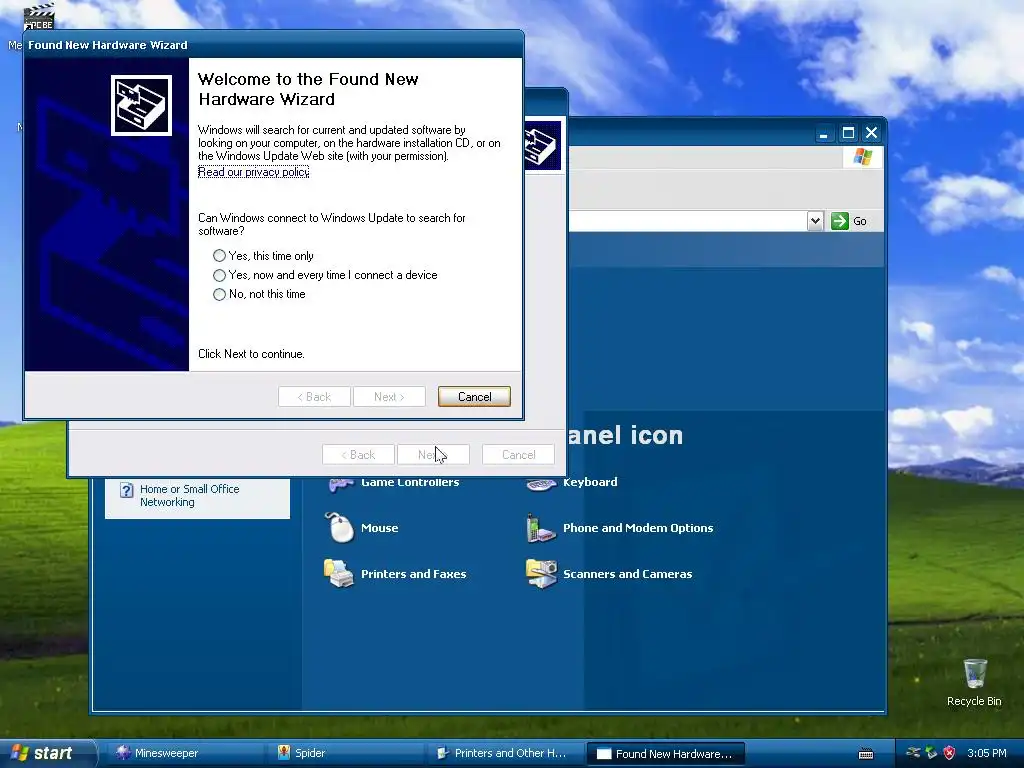This screenshot has width=1024, height=768.
Task: Click the red Security Center shield tray icon
Action: point(950,753)
